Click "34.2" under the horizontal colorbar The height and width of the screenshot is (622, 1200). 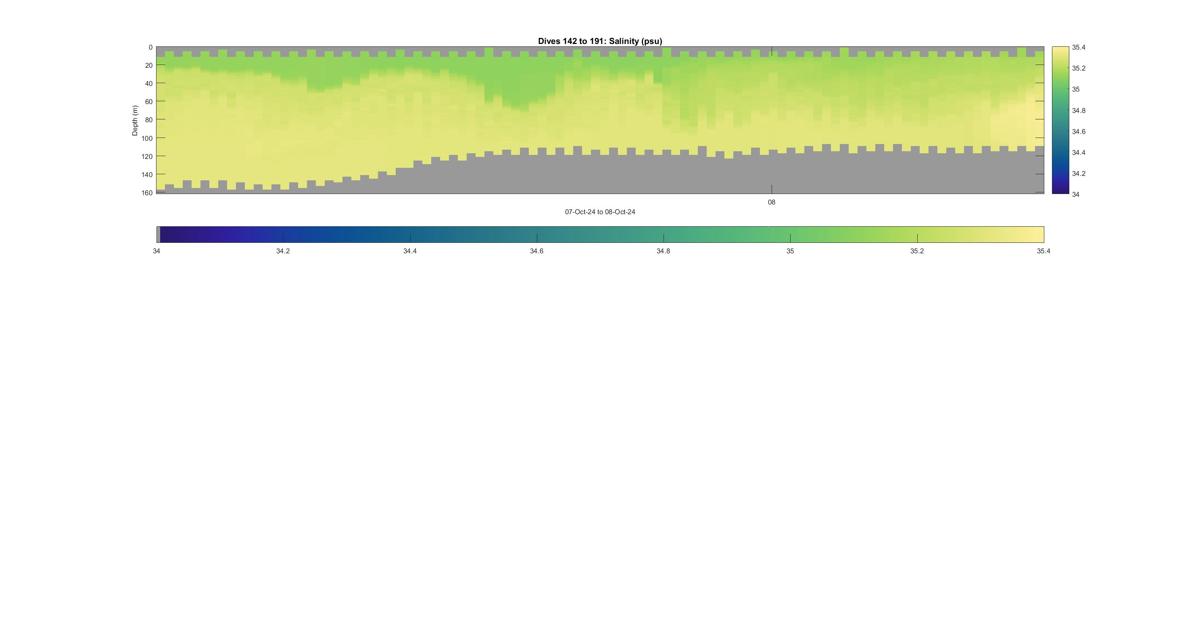283,251
